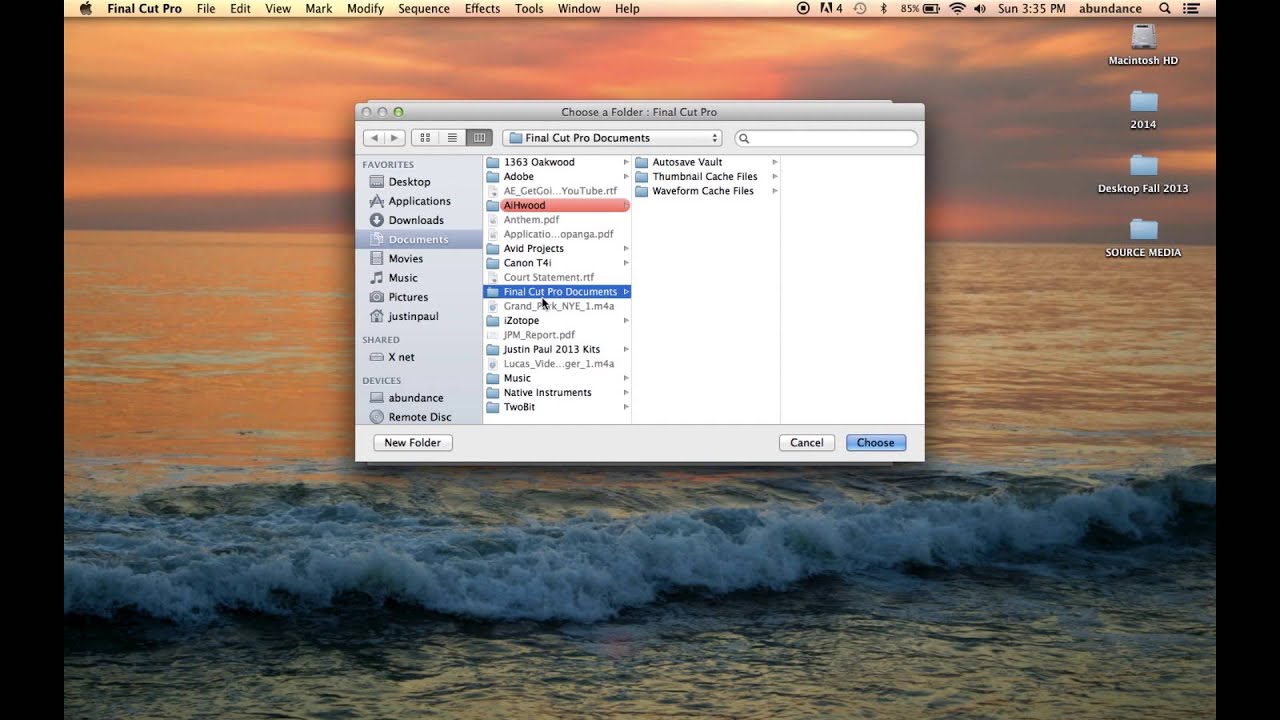
Task: Click the search field in dialog
Action: coord(826,138)
